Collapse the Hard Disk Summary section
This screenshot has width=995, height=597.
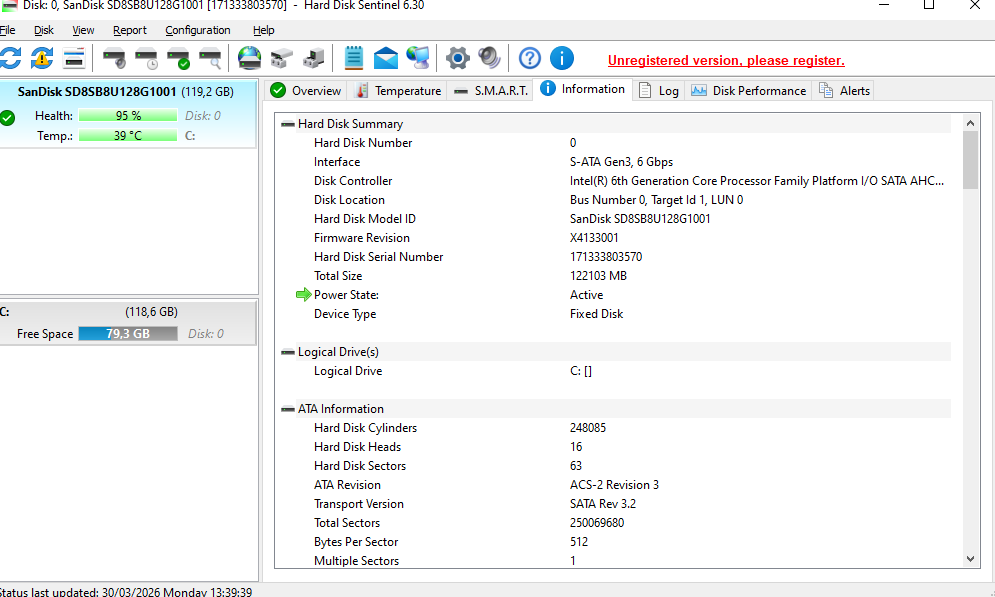coord(288,124)
